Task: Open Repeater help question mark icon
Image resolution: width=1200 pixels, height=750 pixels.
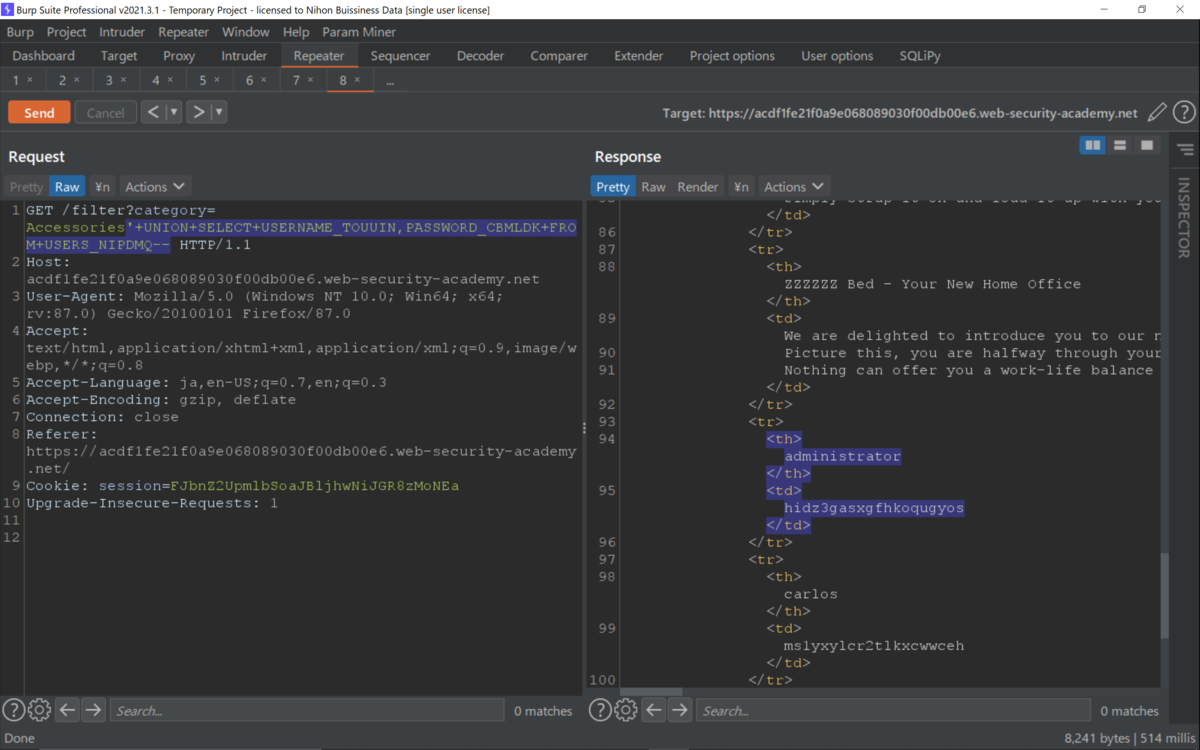Action: coord(1184,112)
